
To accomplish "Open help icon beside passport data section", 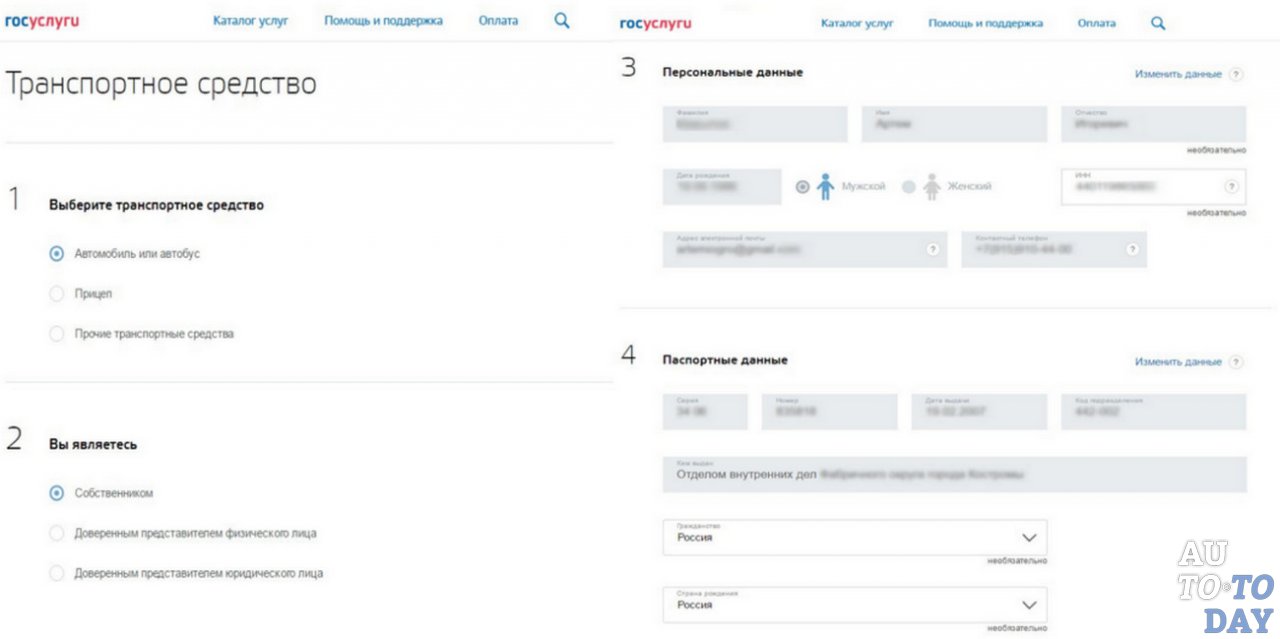I will click(1236, 362).
